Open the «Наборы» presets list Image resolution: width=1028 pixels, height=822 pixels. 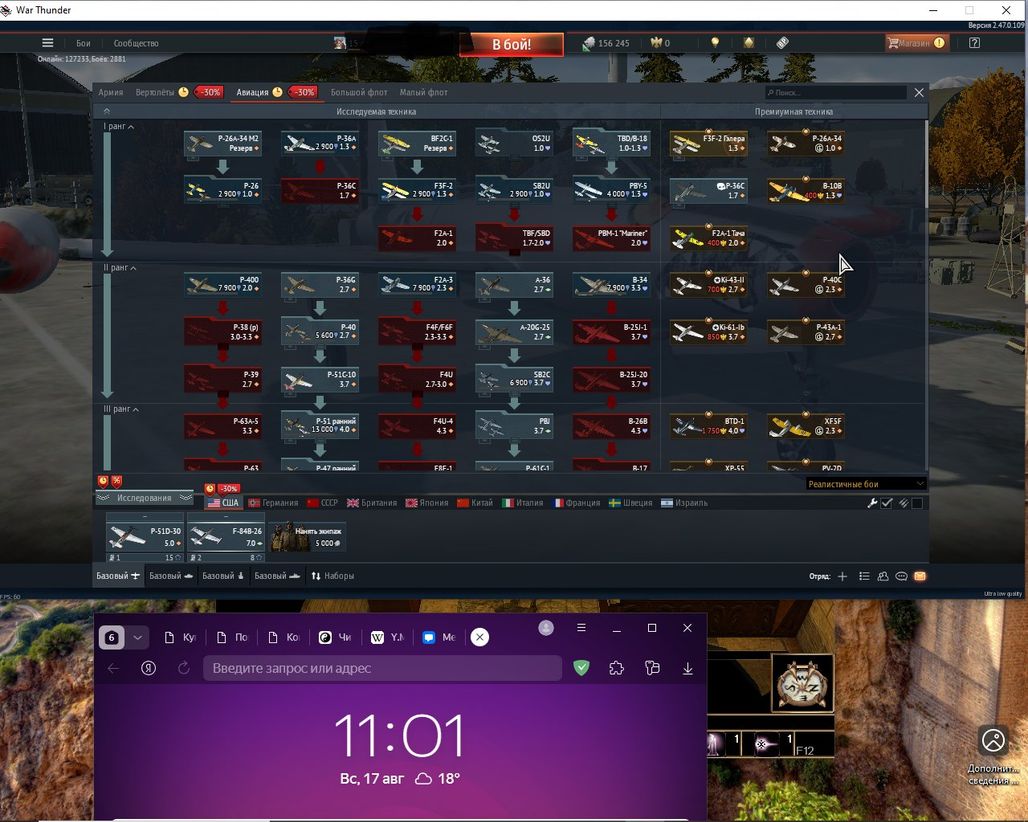coord(332,576)
